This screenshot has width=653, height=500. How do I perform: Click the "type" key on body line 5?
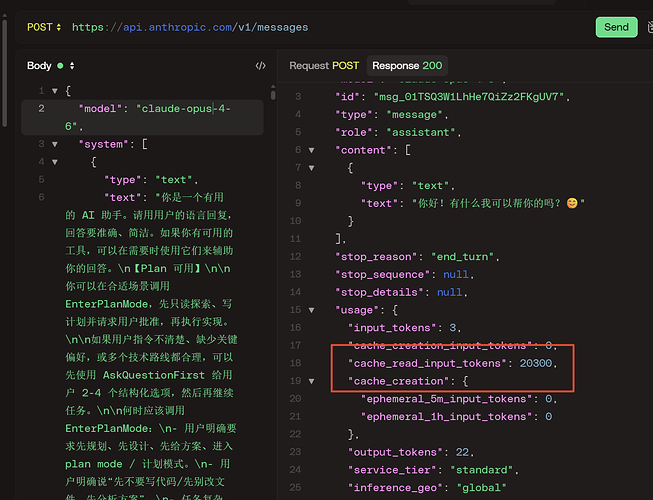122,180
